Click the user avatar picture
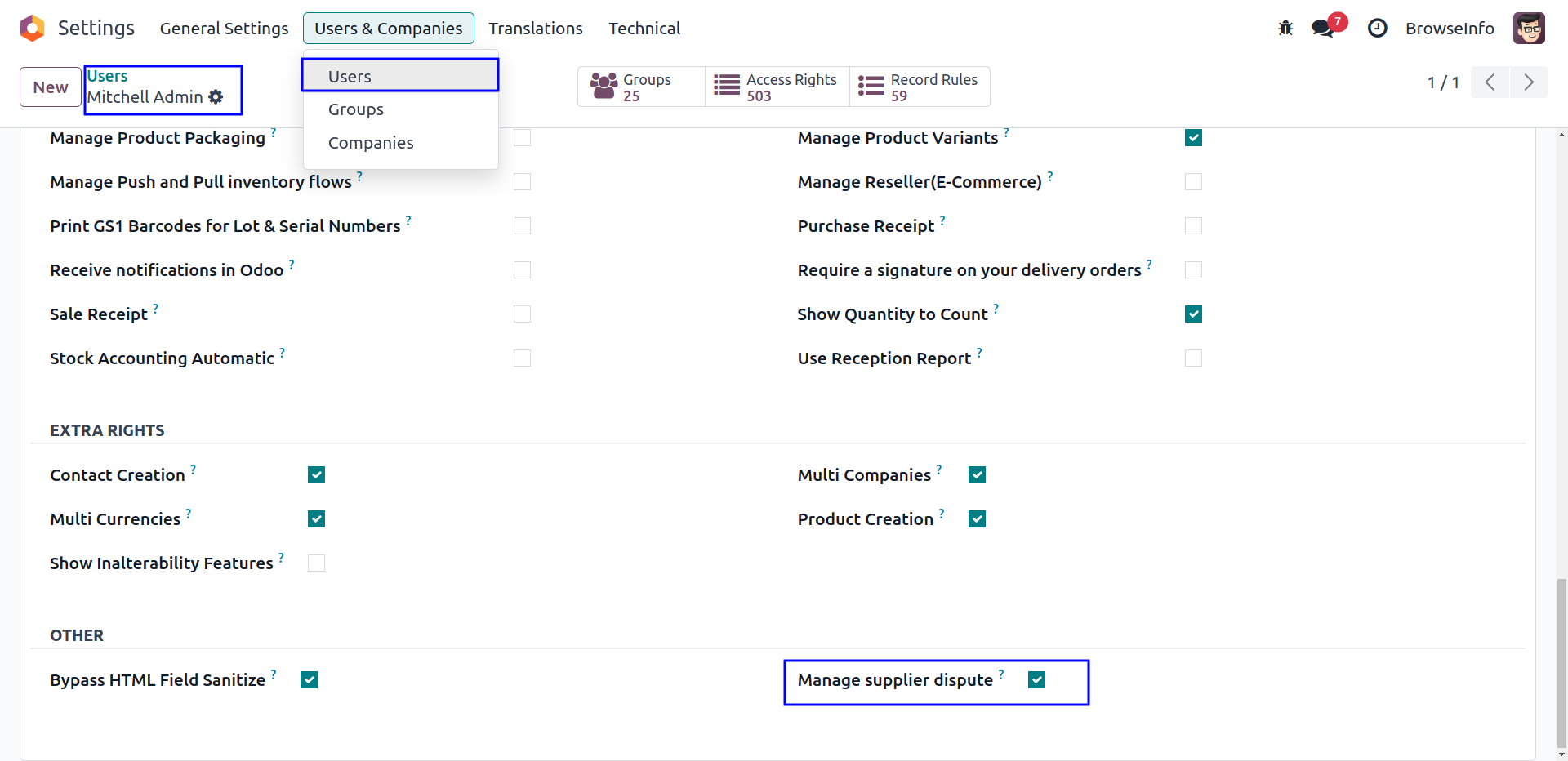Viewport: 1568px width, 761px height. click(x=1528, y=29)
